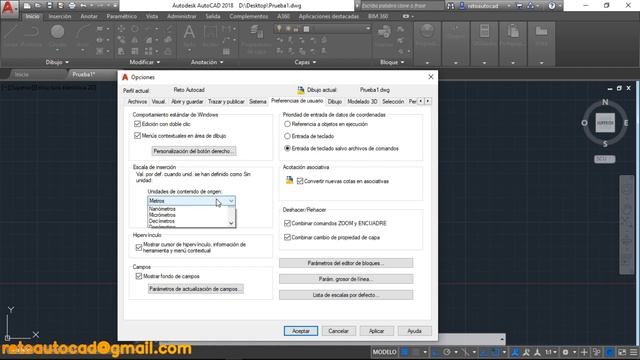
Task: Toggle 'Combinar cambio de propiedad de capa' checkbox
Action: tap(287, 237)
